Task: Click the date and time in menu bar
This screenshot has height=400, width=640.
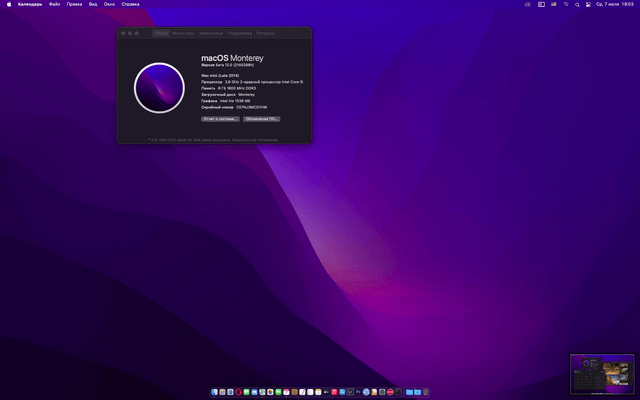Action: point(615,4)
